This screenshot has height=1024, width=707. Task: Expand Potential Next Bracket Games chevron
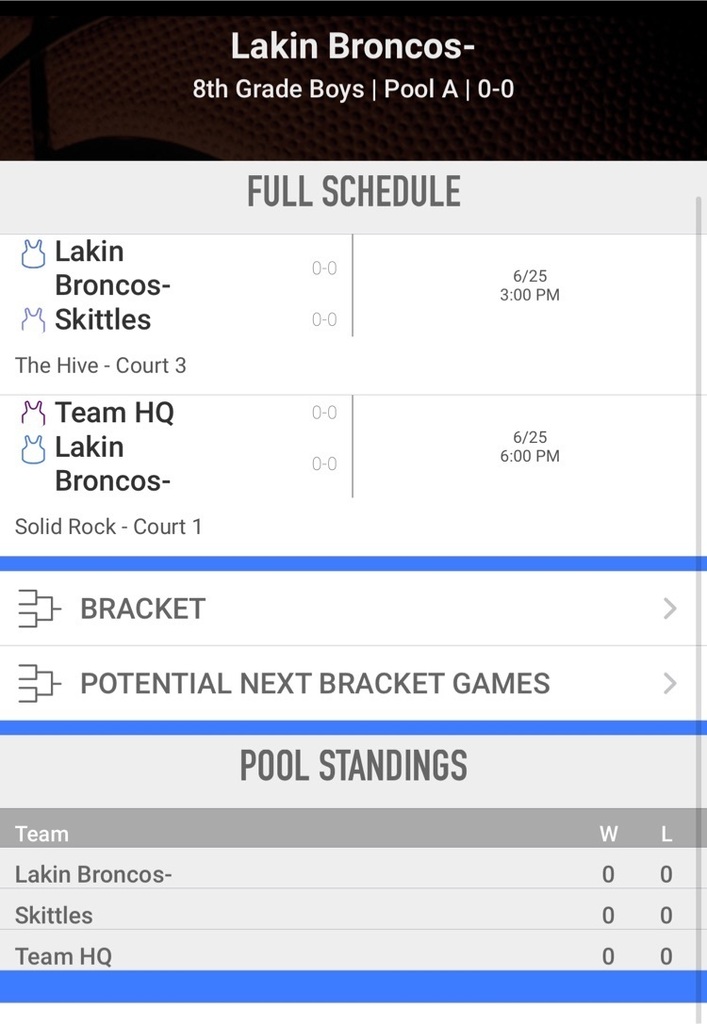[670, 683]
